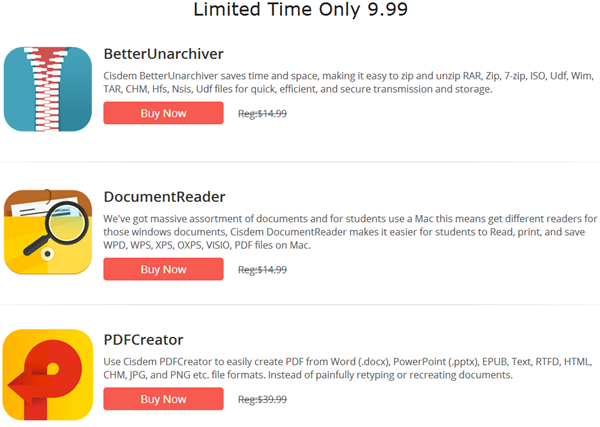
Task: Click Buy Now for DocumentReader
Action: pyautogui.click(x=163, y=269)
